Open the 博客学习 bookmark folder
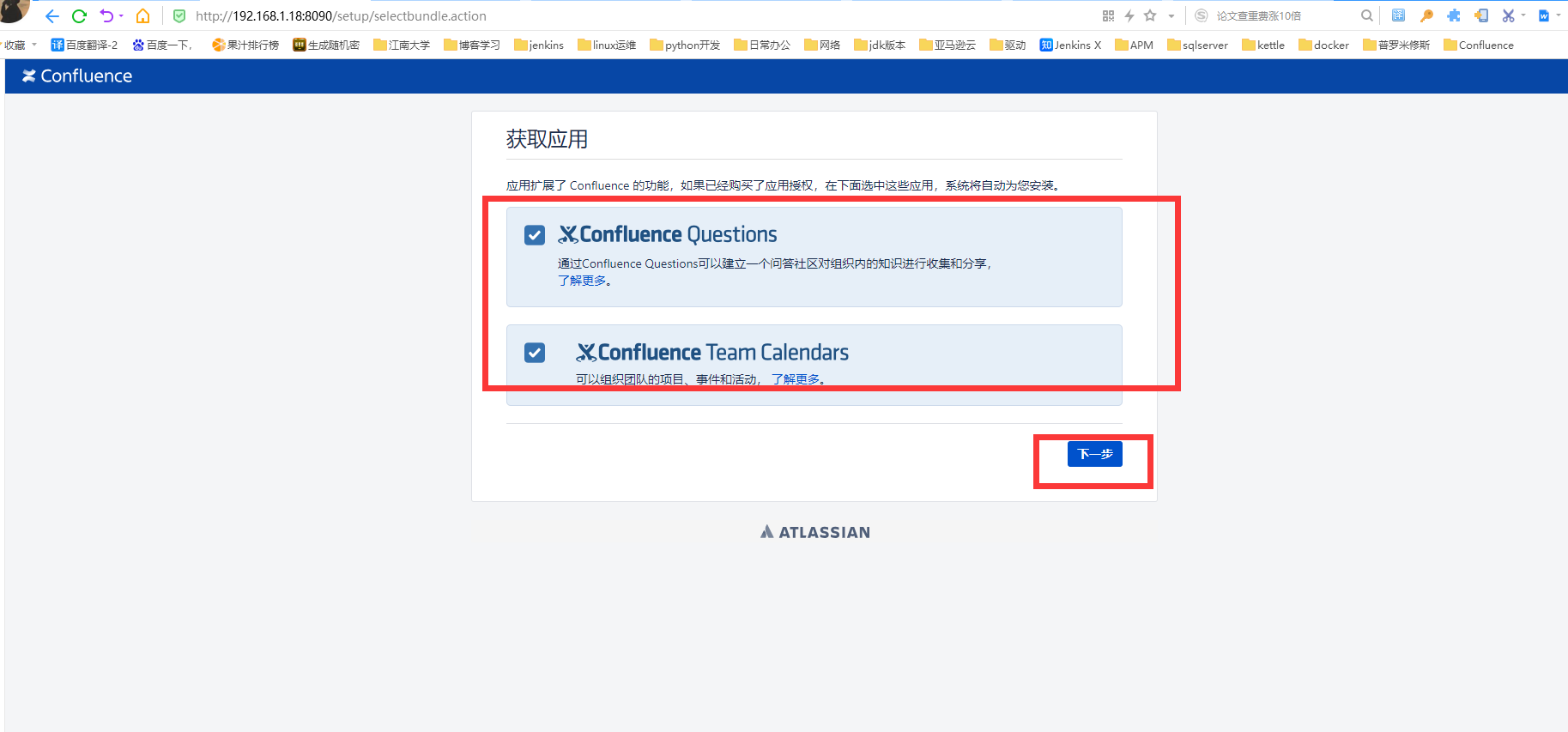1568x732 pixels. pyautogui.click(x=472, y=45)
